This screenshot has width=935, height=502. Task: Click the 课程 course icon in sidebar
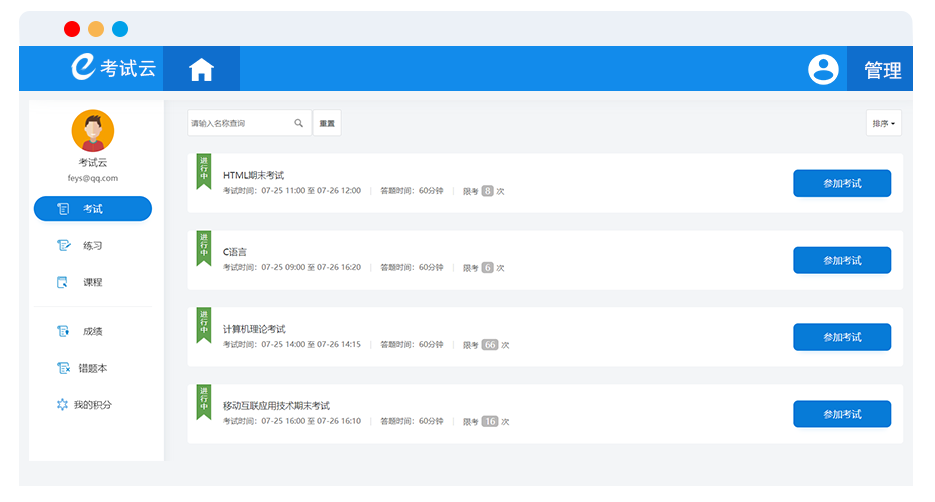(63, 282)
